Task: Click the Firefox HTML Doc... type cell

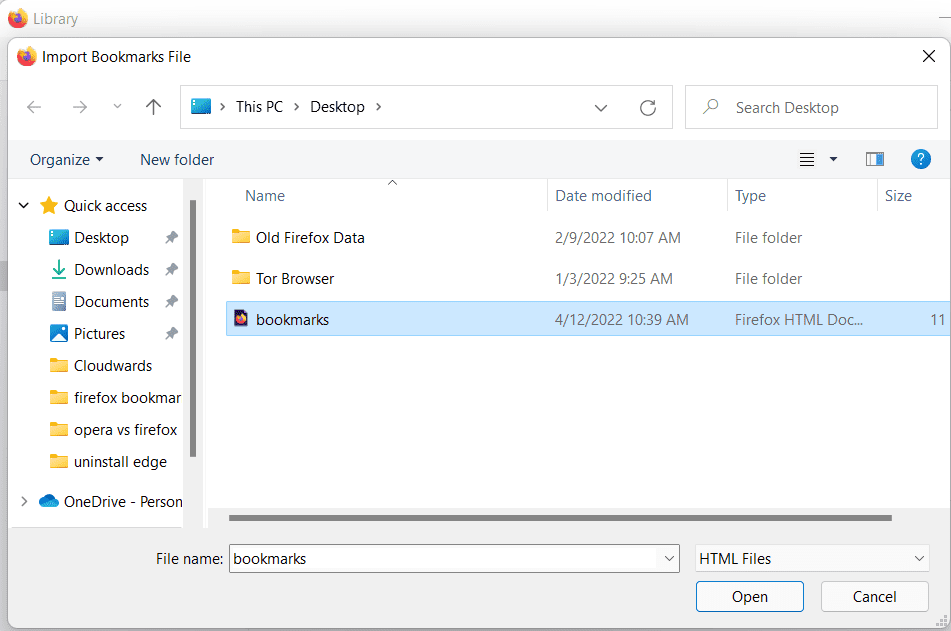Action: [799, 320]
